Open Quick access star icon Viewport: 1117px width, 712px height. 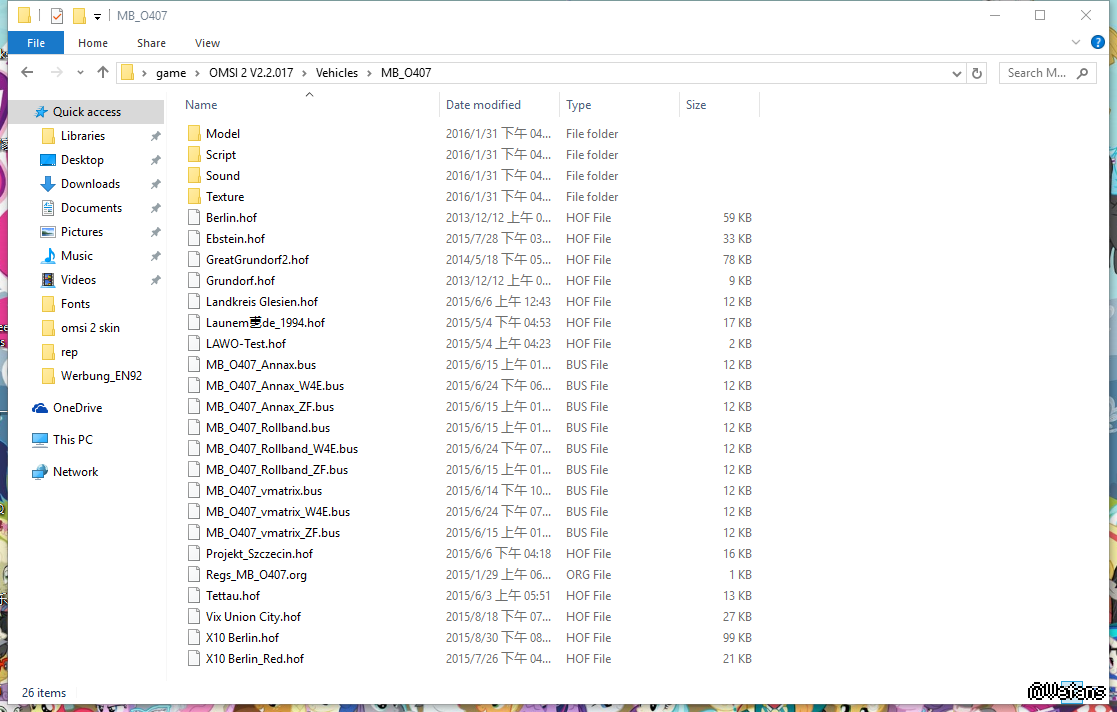point(41,112)
